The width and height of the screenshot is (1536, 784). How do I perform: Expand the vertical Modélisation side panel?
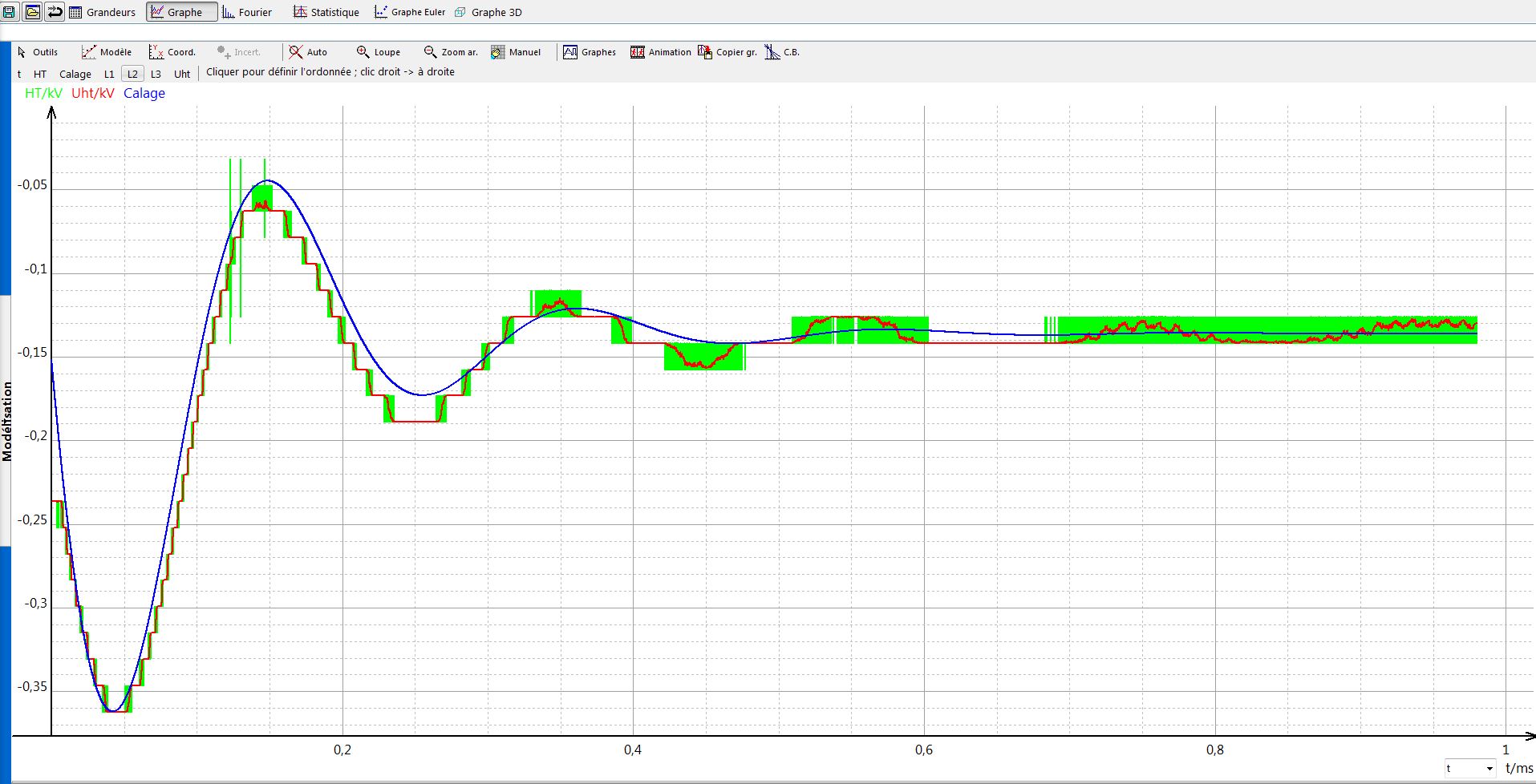point(6,421)
